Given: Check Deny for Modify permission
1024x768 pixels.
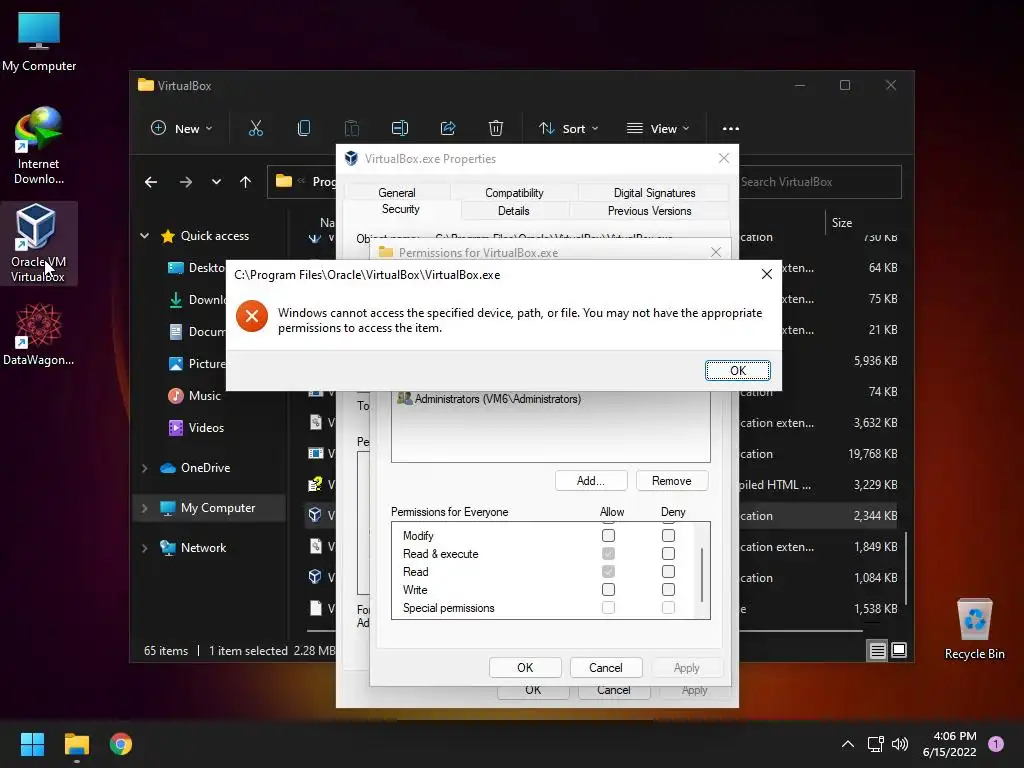Looking at the screenshot, I should tap(668, 536).
